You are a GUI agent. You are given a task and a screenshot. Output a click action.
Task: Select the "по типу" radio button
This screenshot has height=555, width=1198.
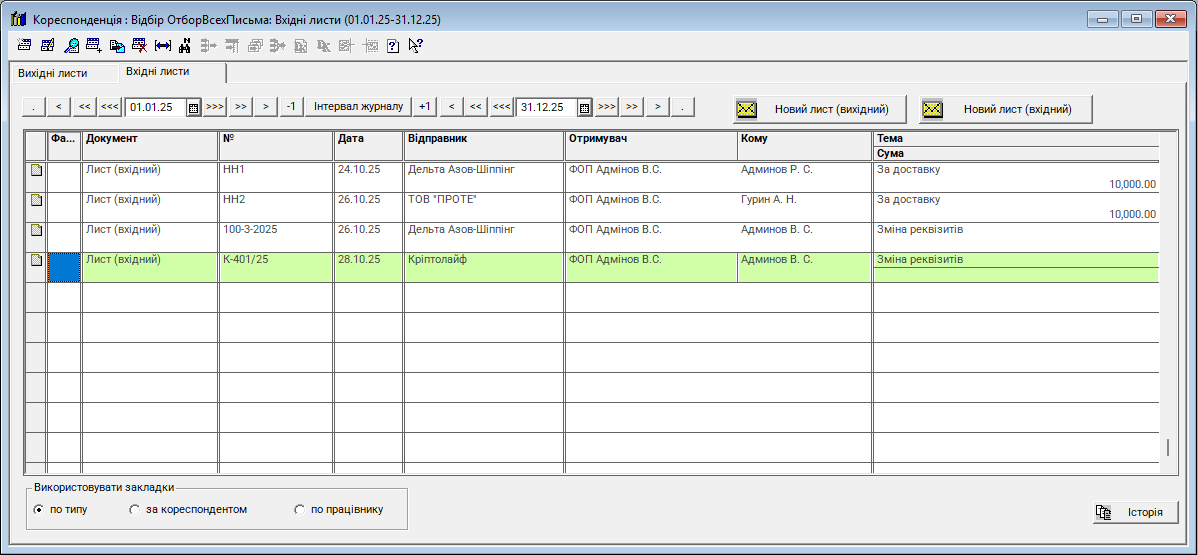coord(39,510)
